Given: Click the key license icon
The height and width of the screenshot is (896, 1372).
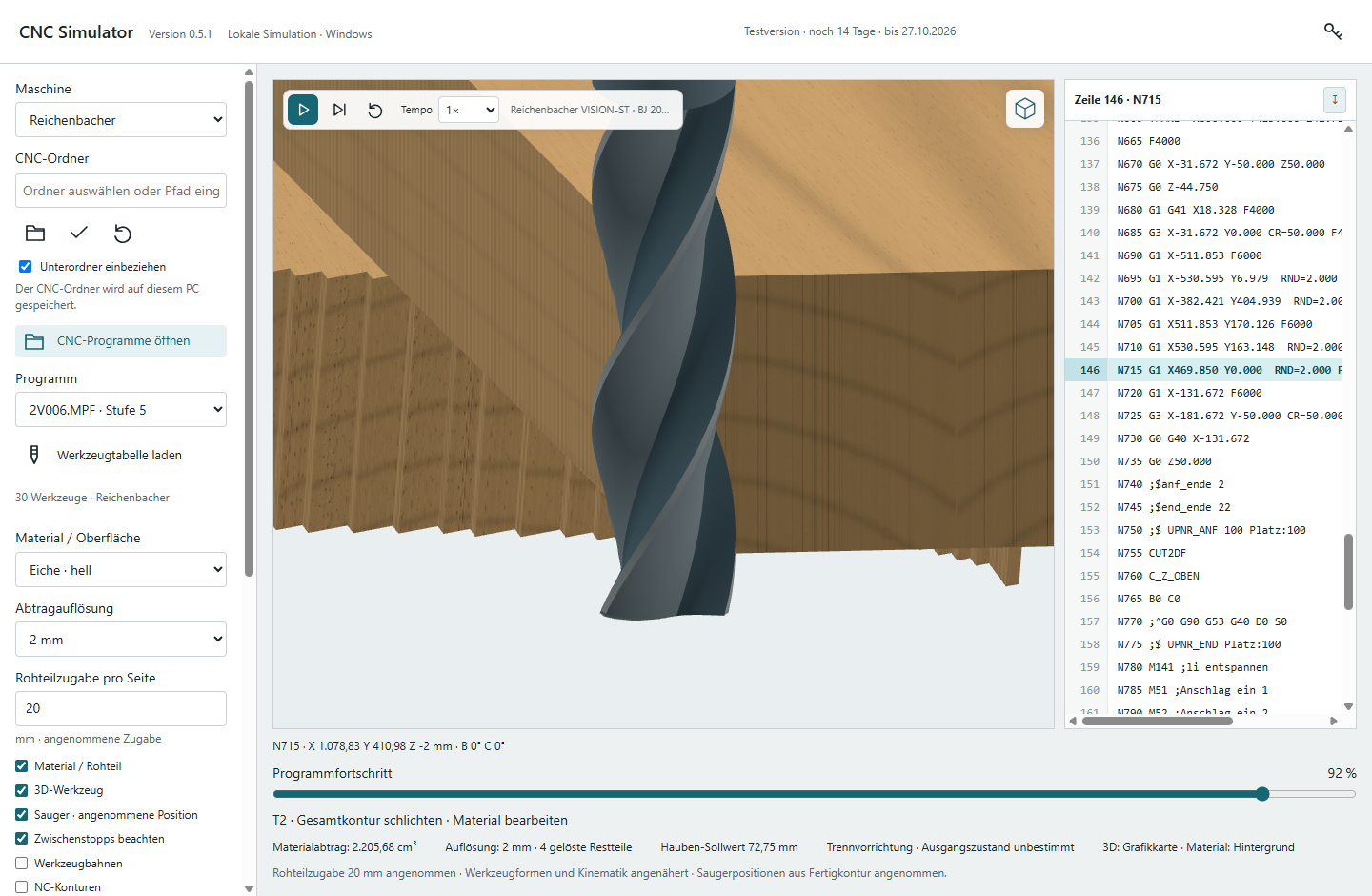Looking at the screenshot, I should tap(1333, 31).
